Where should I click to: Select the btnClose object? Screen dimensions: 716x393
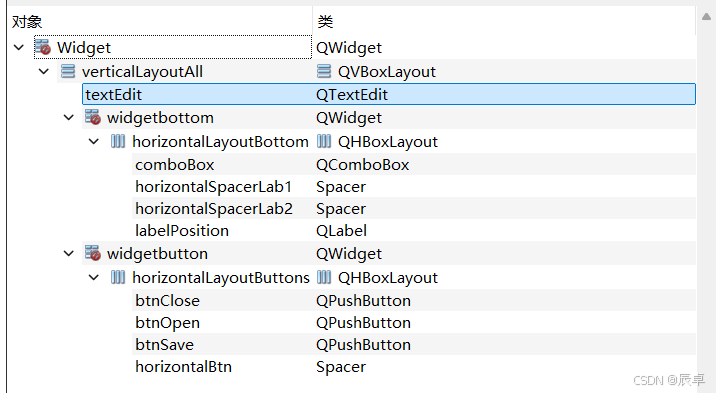(x=168, y=300)
